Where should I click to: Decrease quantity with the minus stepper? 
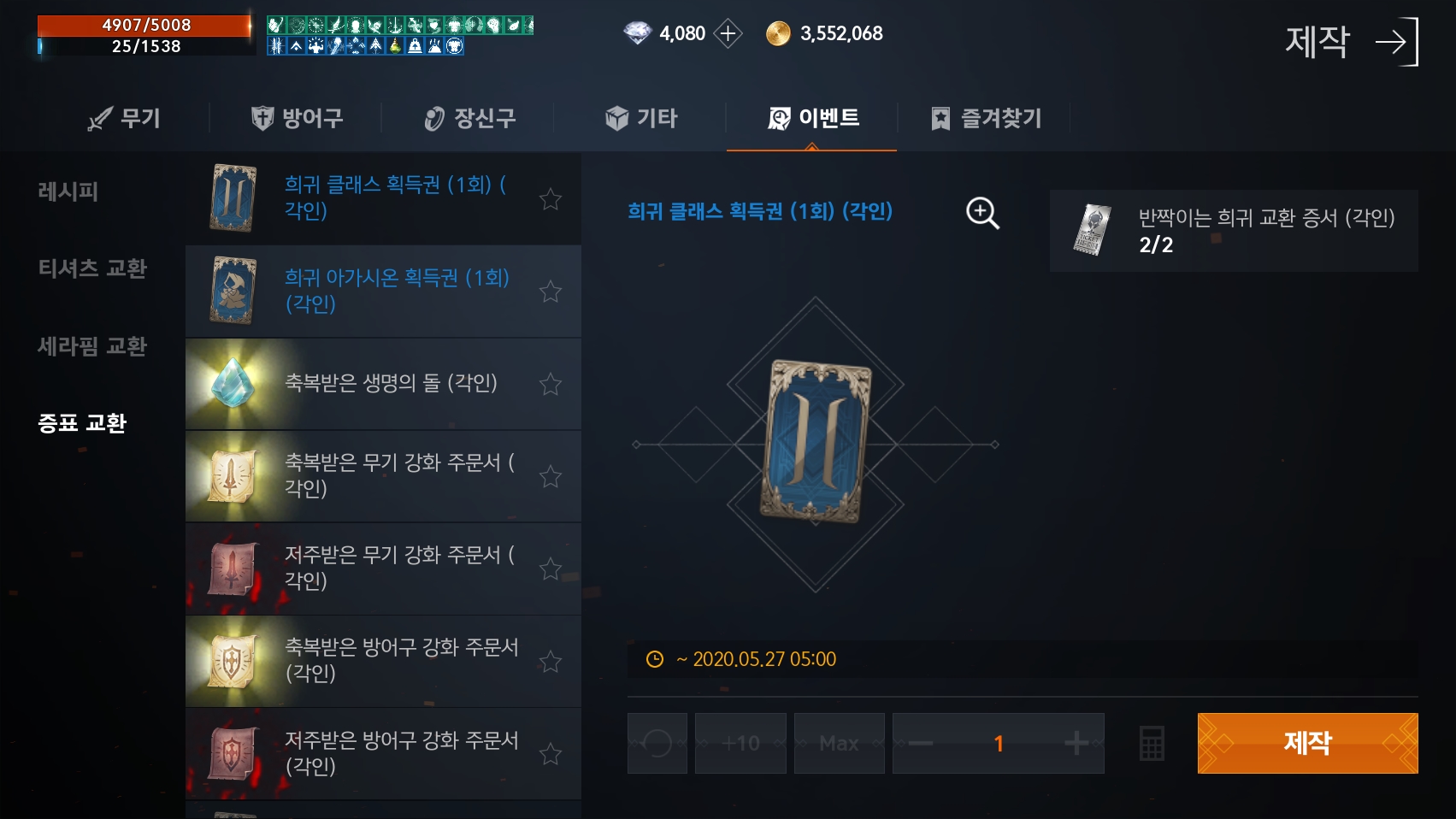point(921,743)
